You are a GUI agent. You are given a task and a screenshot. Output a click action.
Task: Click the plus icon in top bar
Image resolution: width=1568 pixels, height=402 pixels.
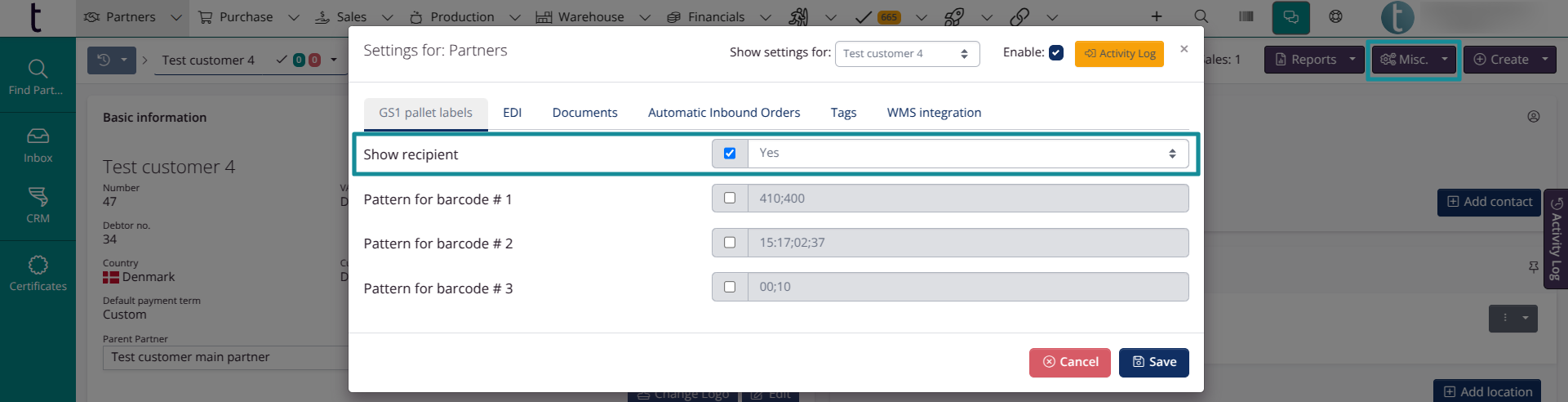[x=1157, y=16]
